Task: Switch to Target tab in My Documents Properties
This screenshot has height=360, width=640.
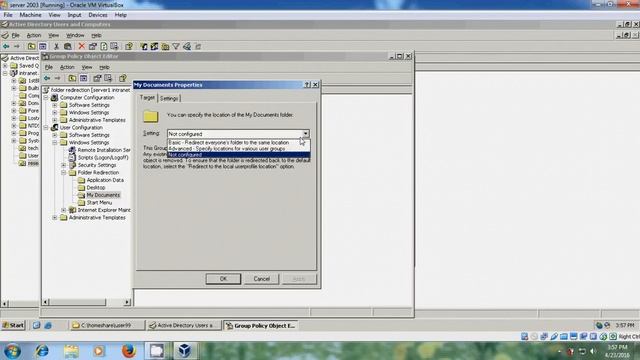Action: pyautogui.click(x=147, y=98)
